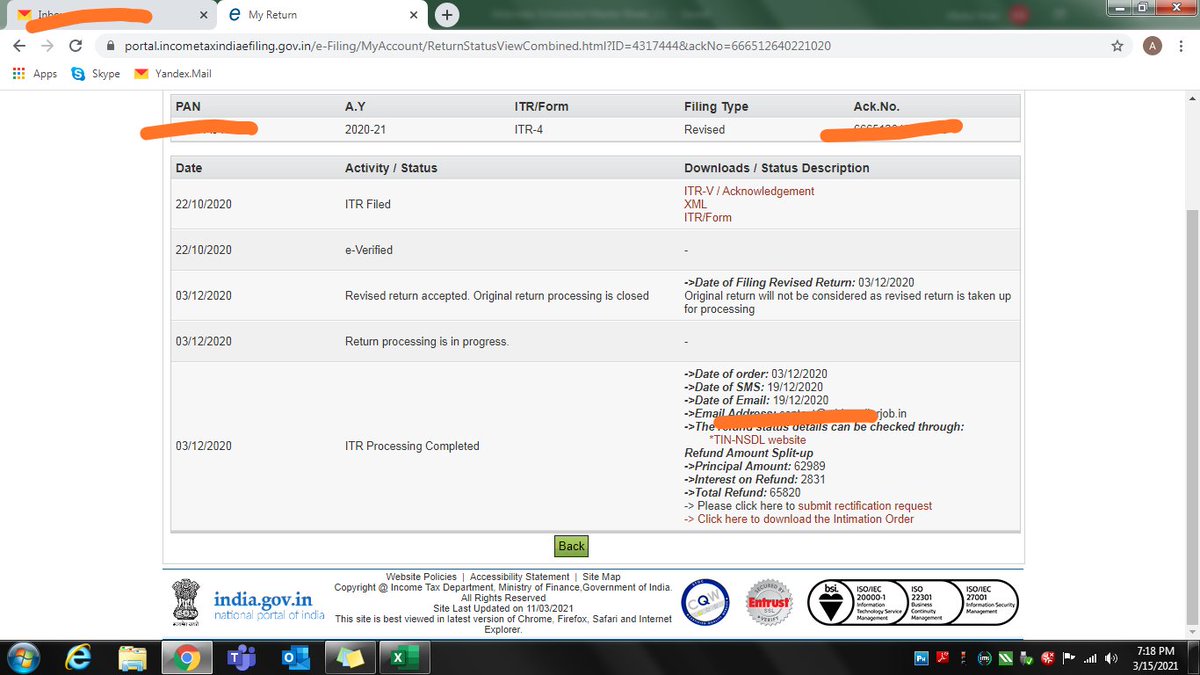Download ITR-V / Acknowledgement

749,191
